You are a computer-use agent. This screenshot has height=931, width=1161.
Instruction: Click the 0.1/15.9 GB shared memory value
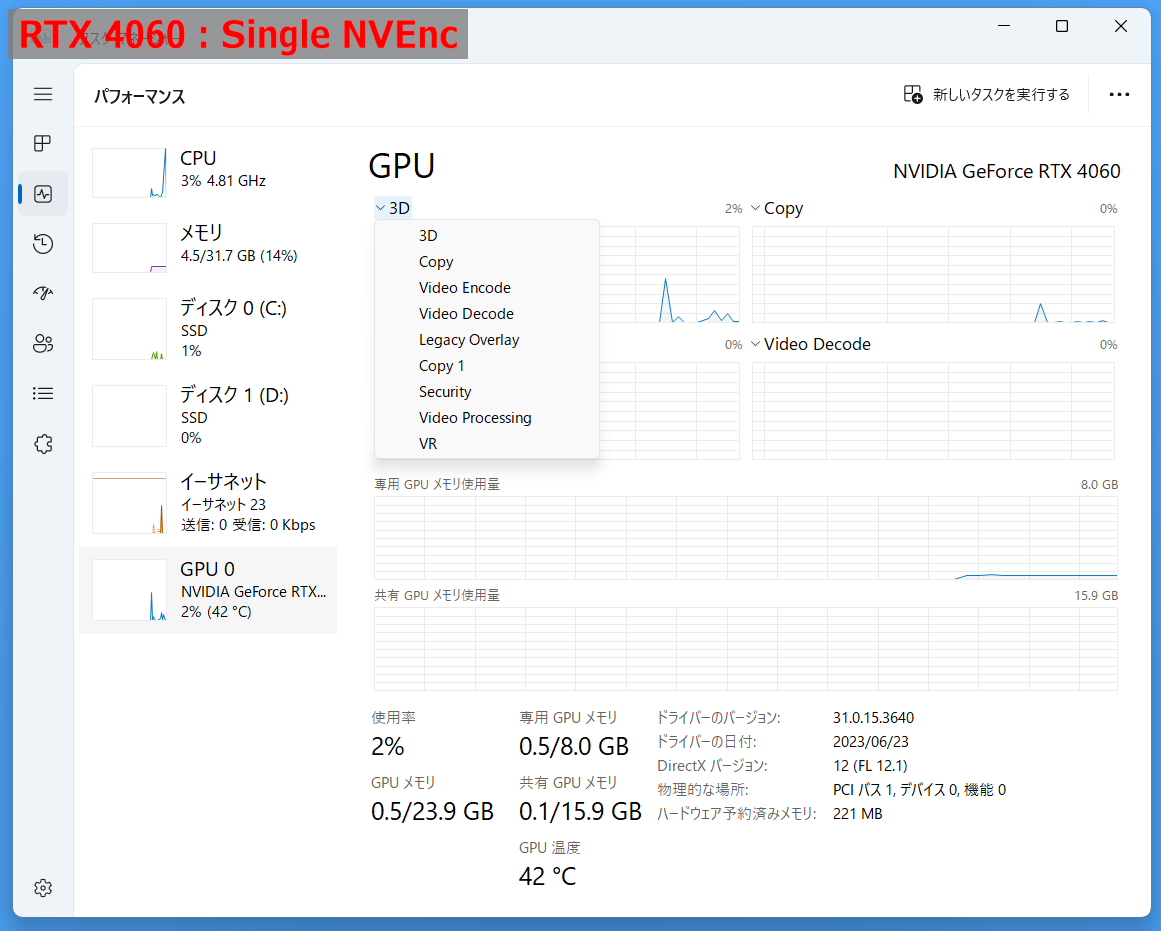580,812
